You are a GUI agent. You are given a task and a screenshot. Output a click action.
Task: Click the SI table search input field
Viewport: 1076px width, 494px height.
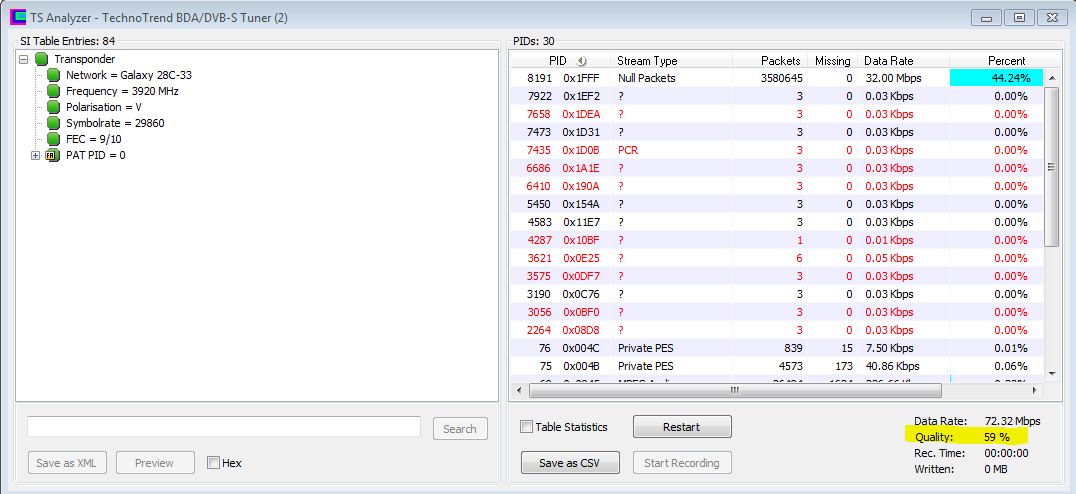pyautogui.click(x=224, y=427)
